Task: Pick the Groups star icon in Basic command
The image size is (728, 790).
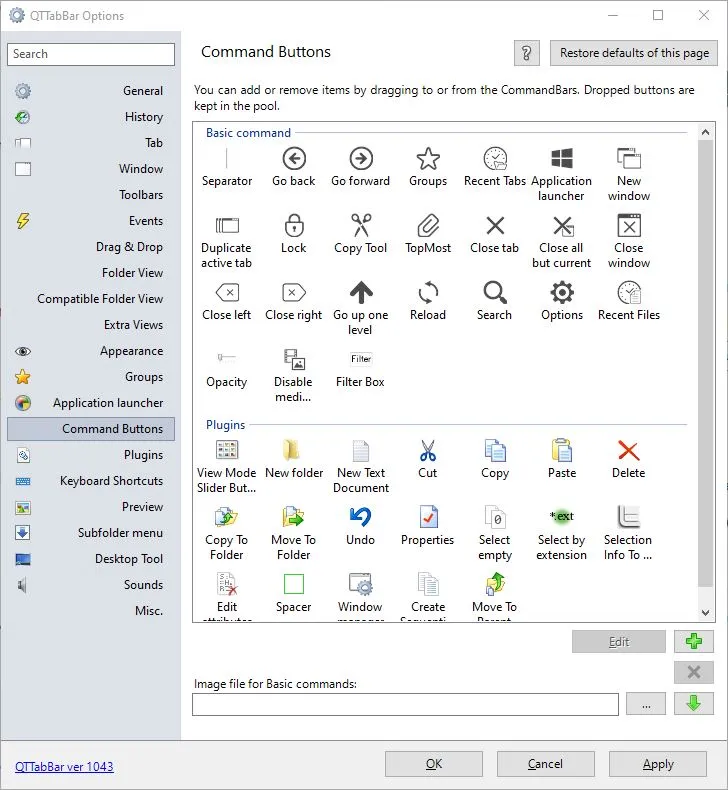Action: [x=428, y=159]
